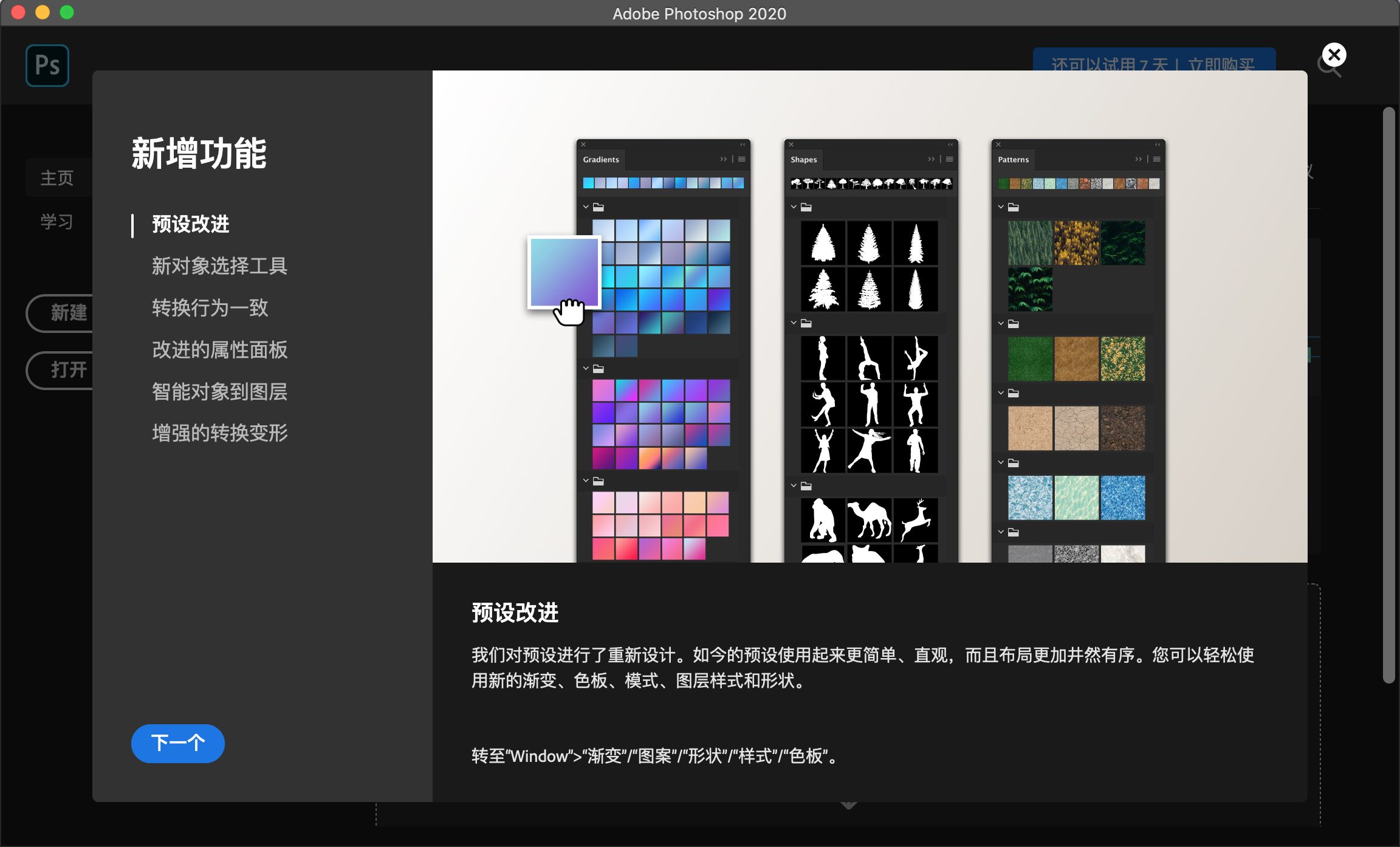Collapse the animals shapes folder in Shapes
The width and height of the screenshot is (1400, 847).
point(794,485)
